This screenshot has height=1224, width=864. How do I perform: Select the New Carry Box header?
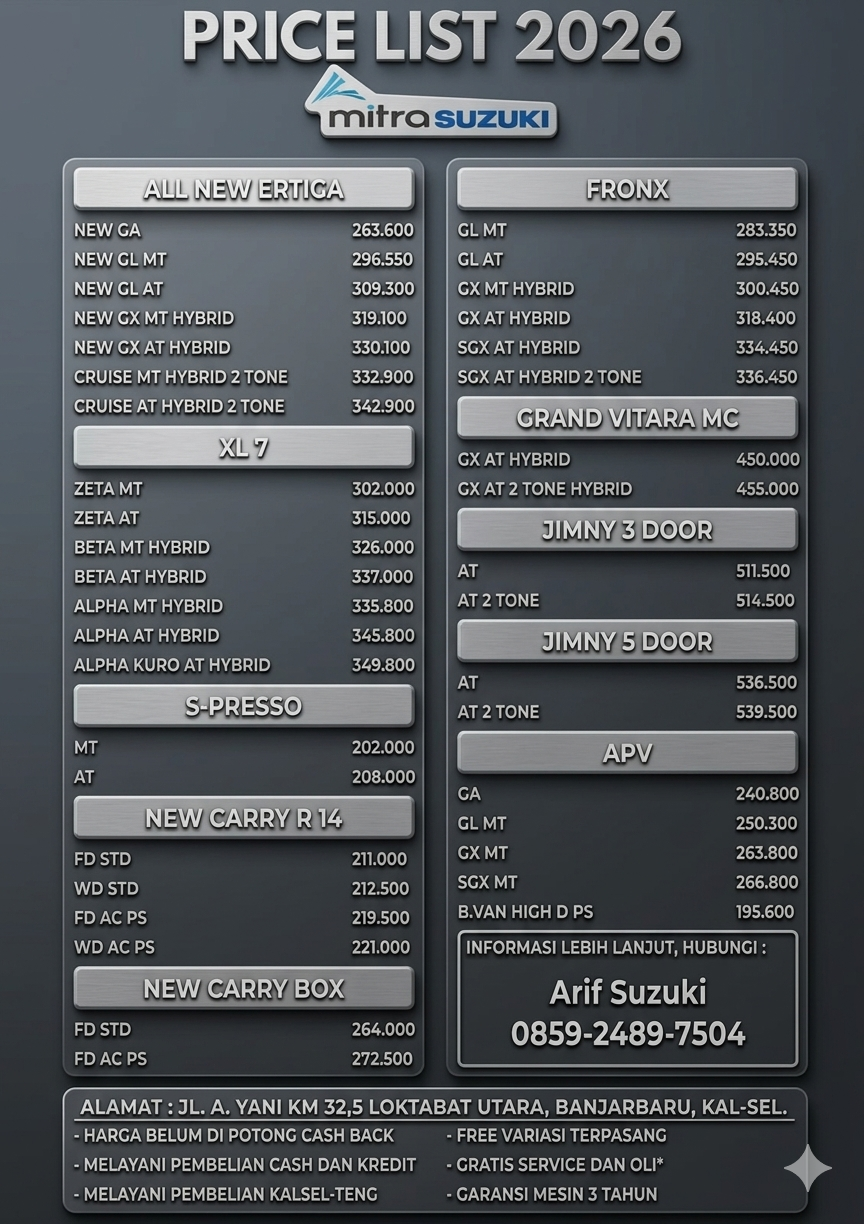[243, 988]
